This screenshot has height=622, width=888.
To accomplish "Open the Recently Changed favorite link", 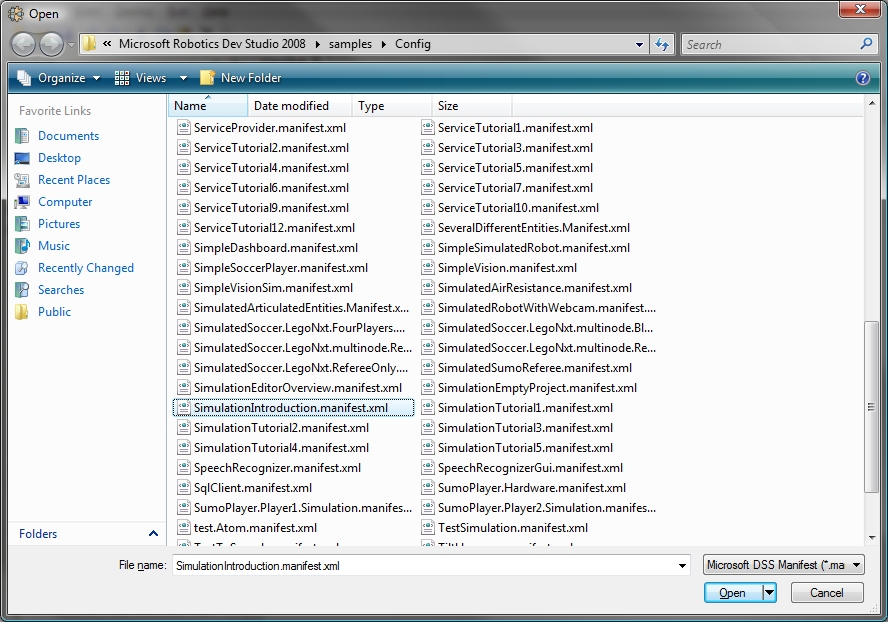I will click(86, 268).
